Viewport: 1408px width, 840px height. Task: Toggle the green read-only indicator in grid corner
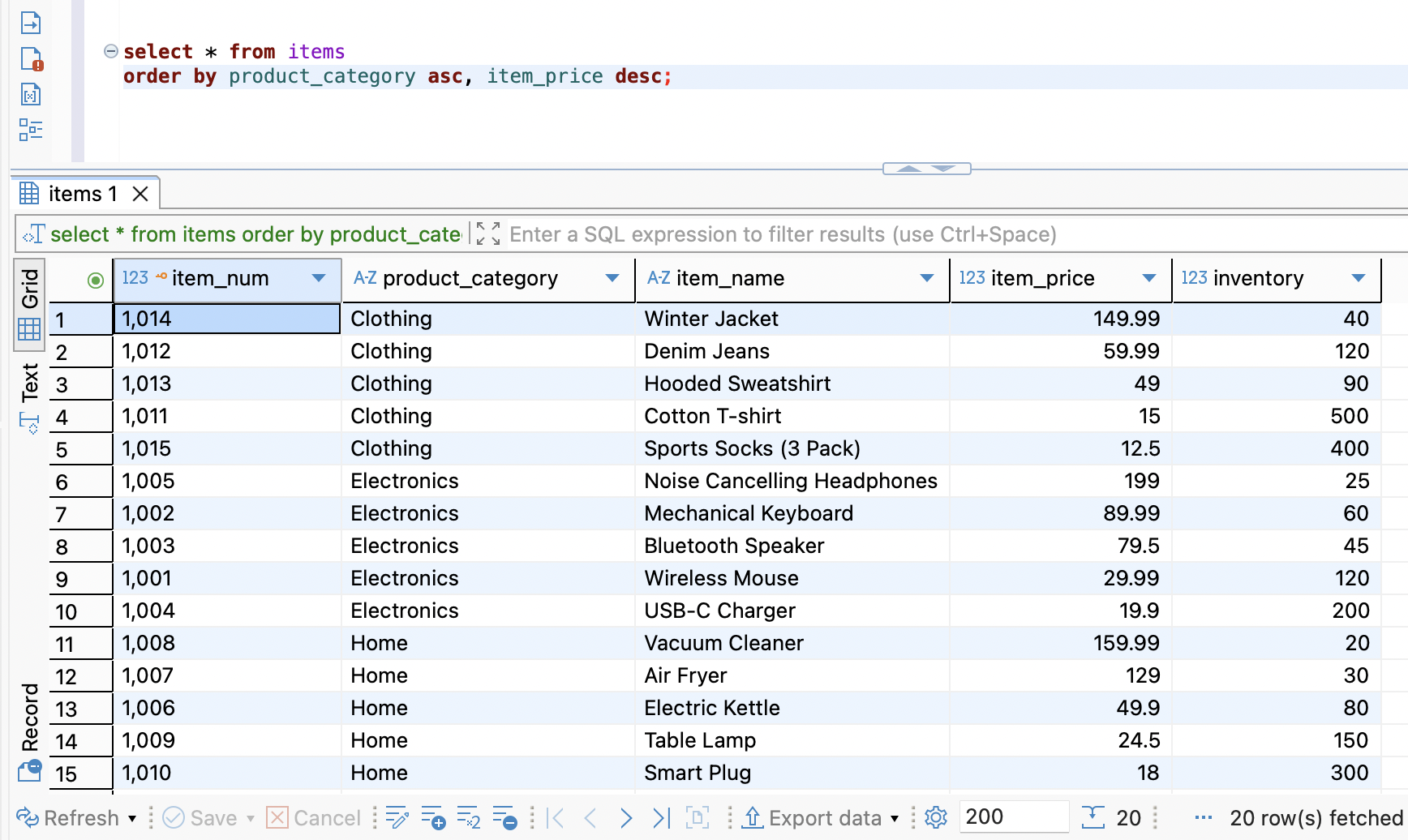pyautogui.click(x=95, y=281)
